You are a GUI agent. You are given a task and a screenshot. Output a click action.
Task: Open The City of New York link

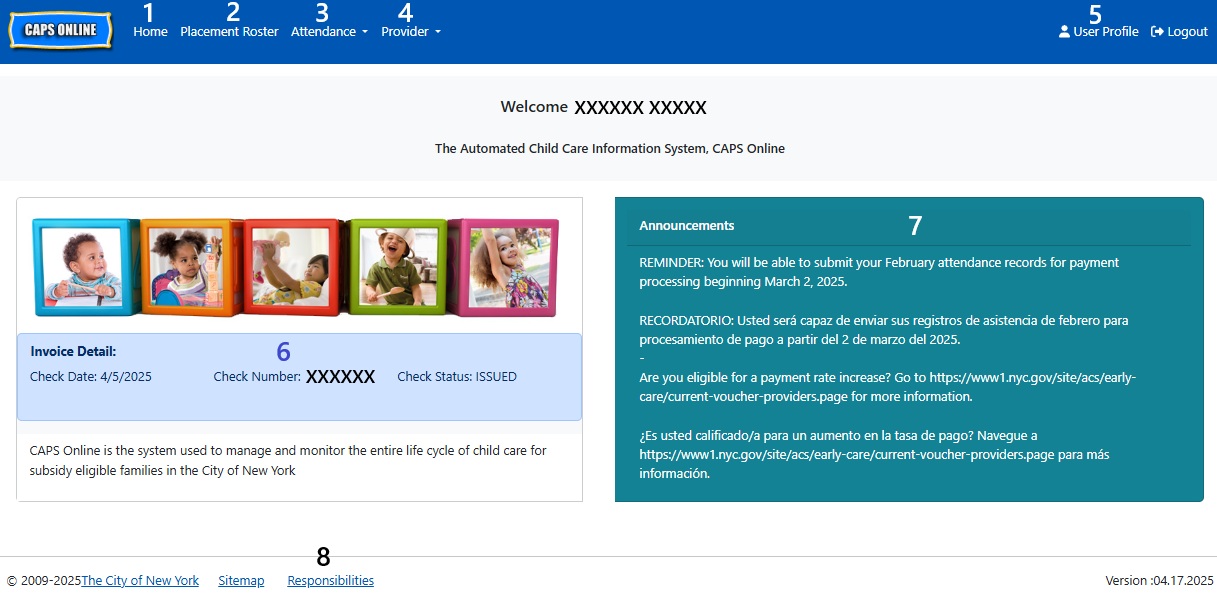[140, 581]
